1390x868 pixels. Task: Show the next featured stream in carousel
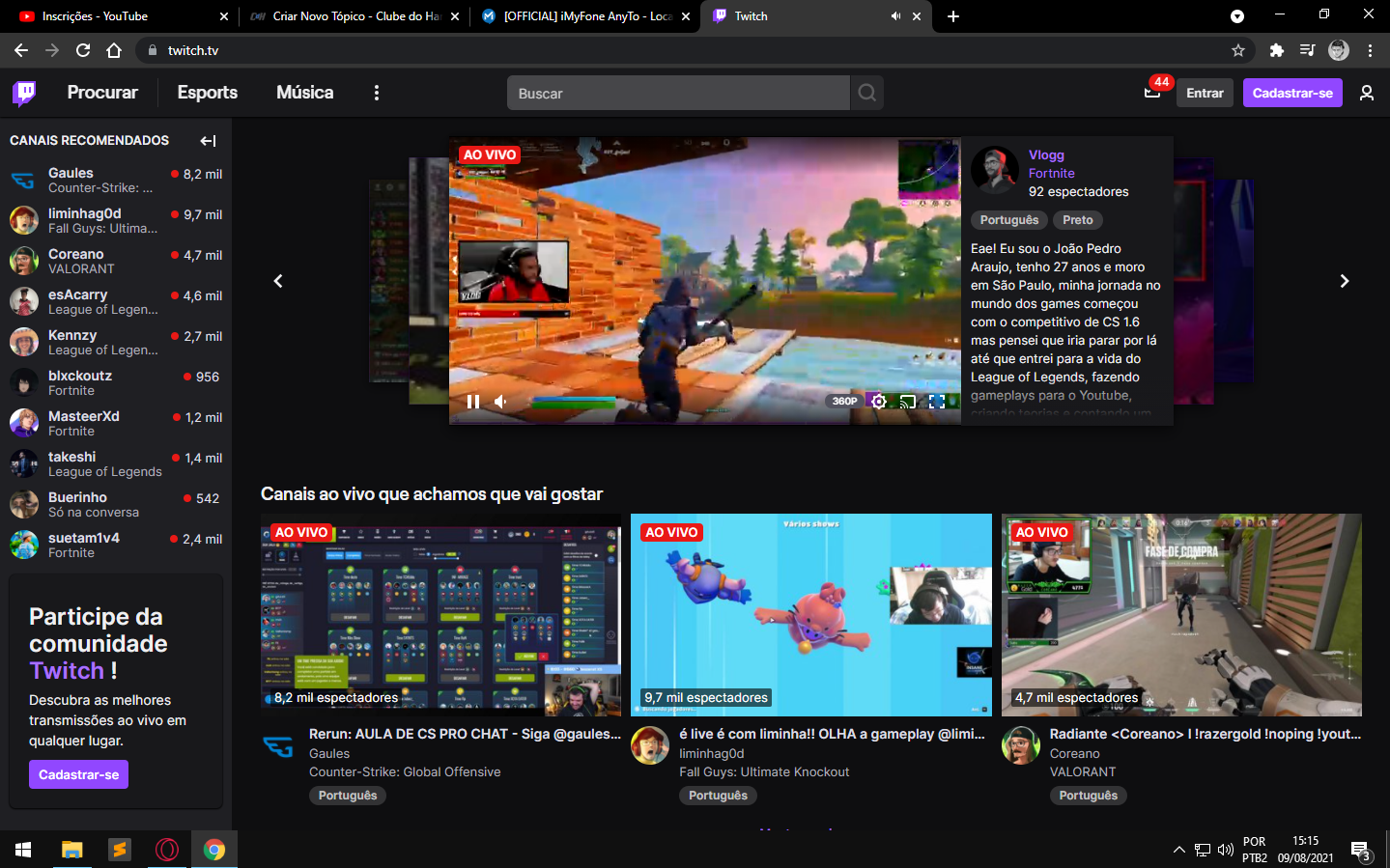(1344, 281)
